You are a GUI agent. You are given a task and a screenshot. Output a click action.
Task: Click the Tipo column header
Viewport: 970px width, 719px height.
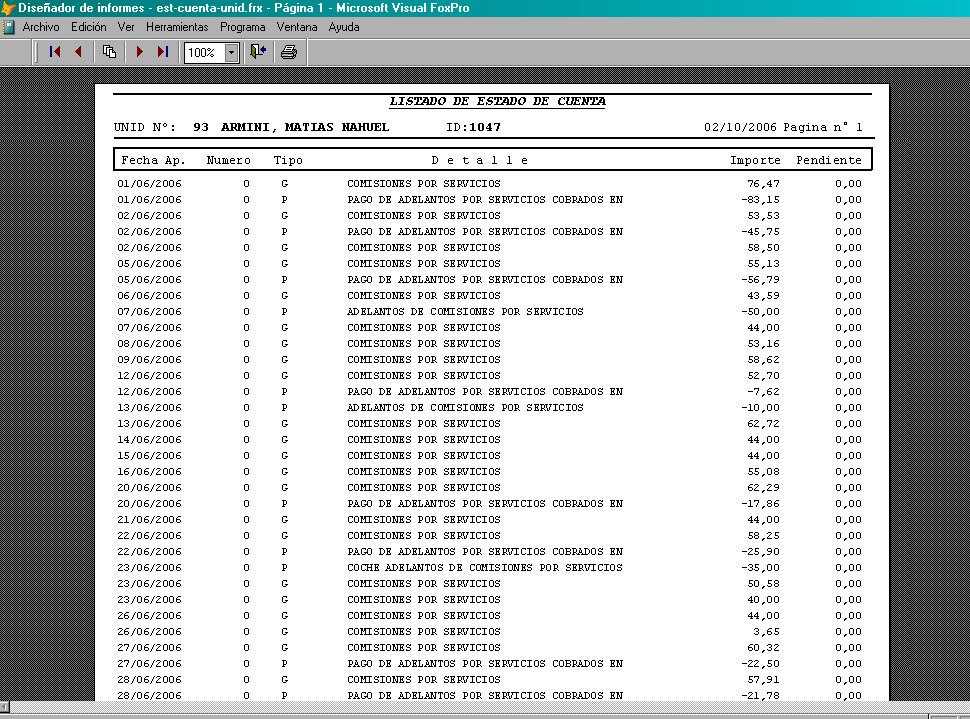point(288,160)
